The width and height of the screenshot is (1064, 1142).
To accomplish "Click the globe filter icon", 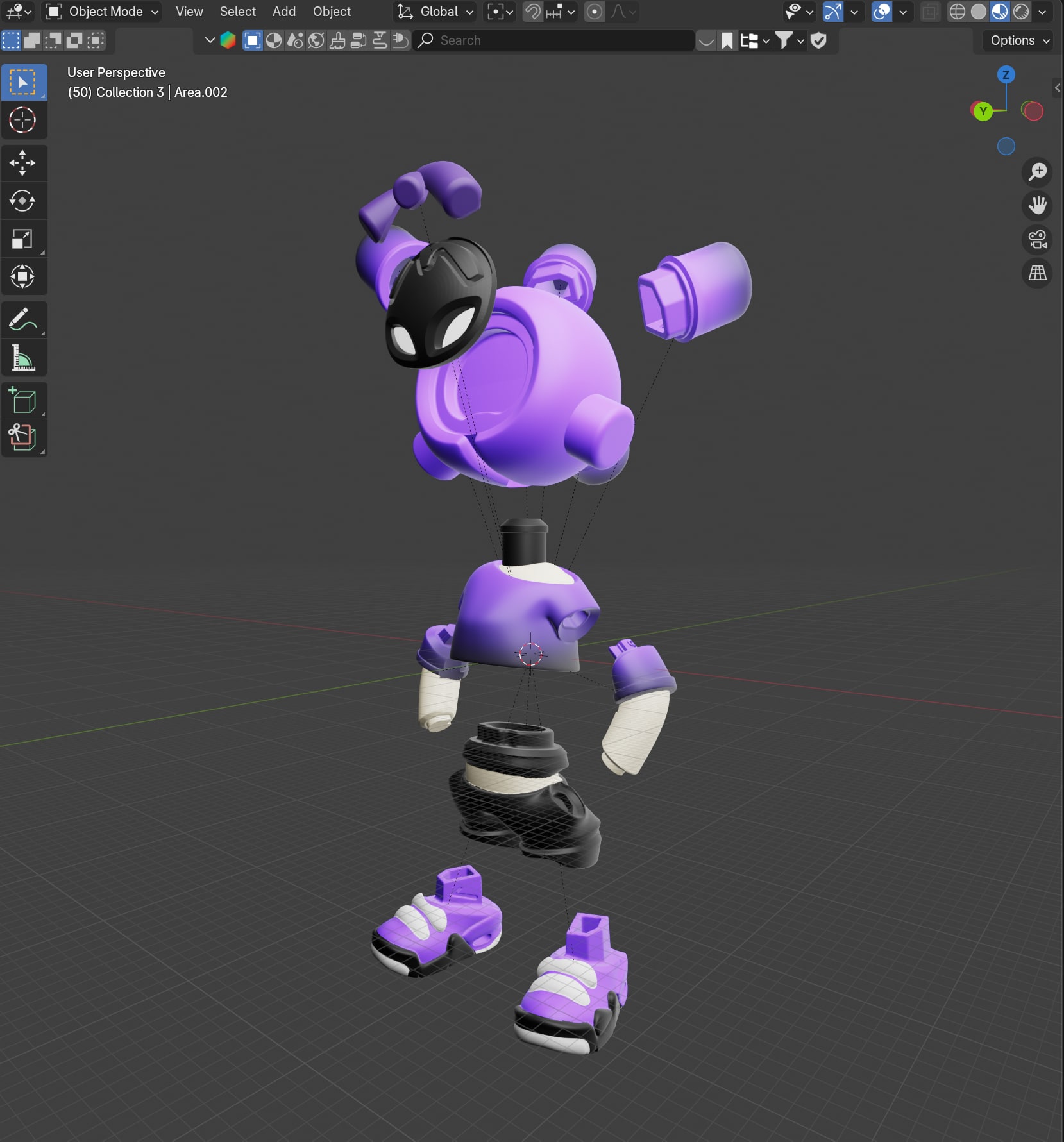I will coord(316,40).
